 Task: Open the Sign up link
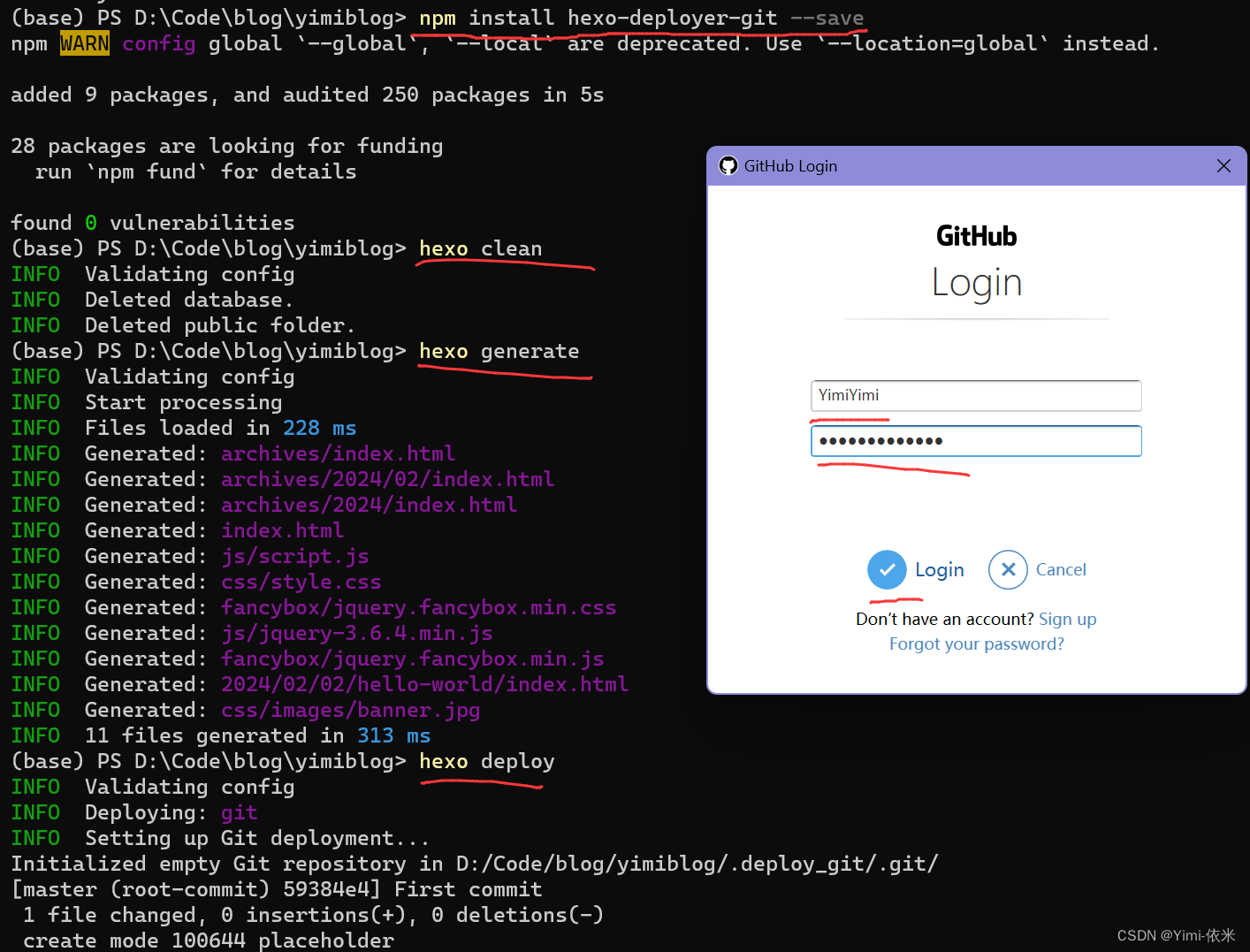(1067, 619)
